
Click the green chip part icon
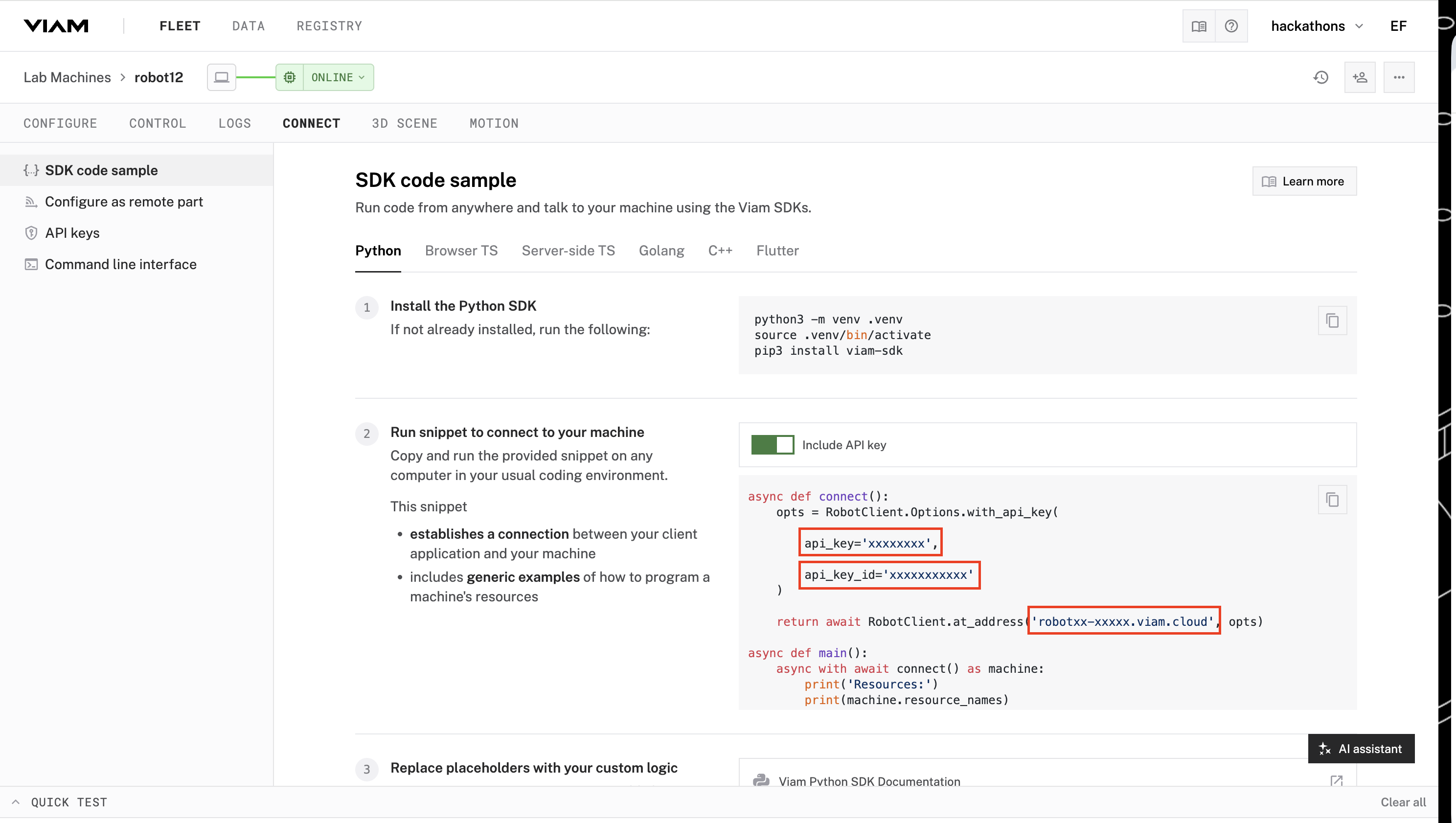[290, 77]
